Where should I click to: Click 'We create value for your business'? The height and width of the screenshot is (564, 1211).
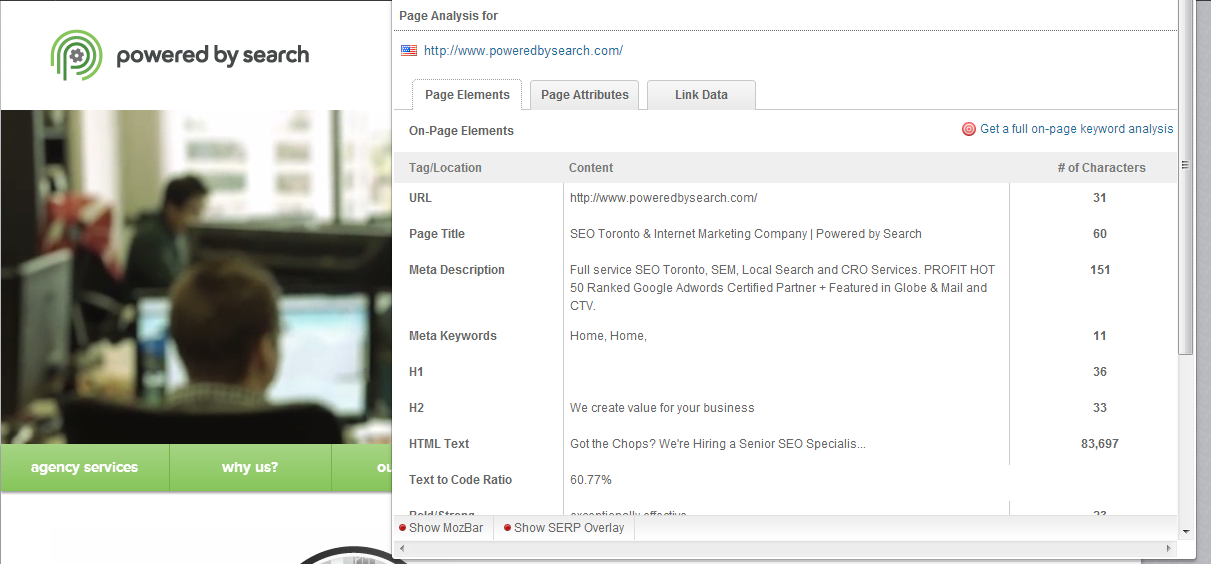pos(662,408)
